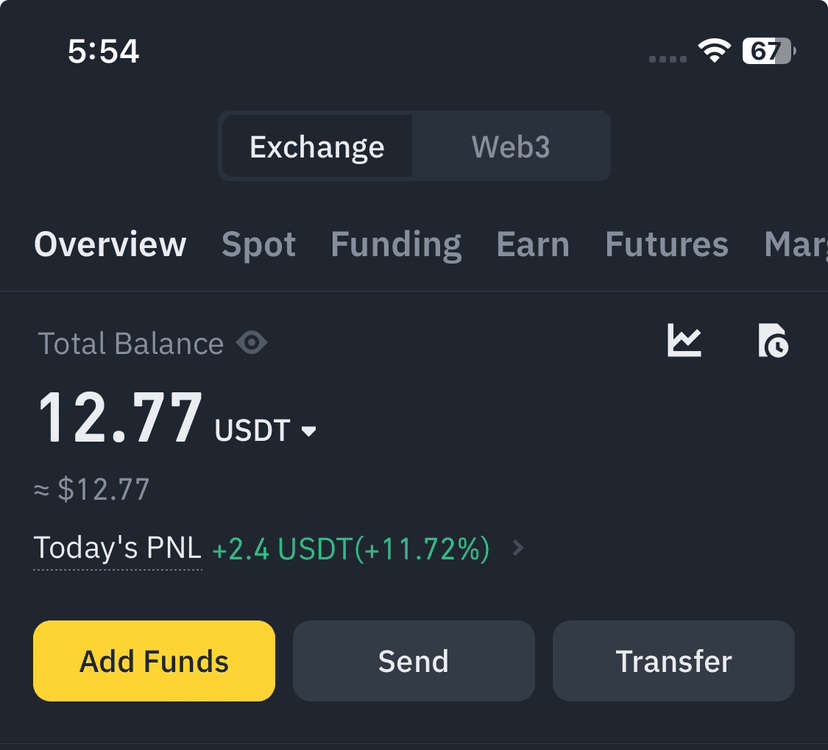Open the transaction history document icon
828x750 pixels.
[x=772, y=341]
